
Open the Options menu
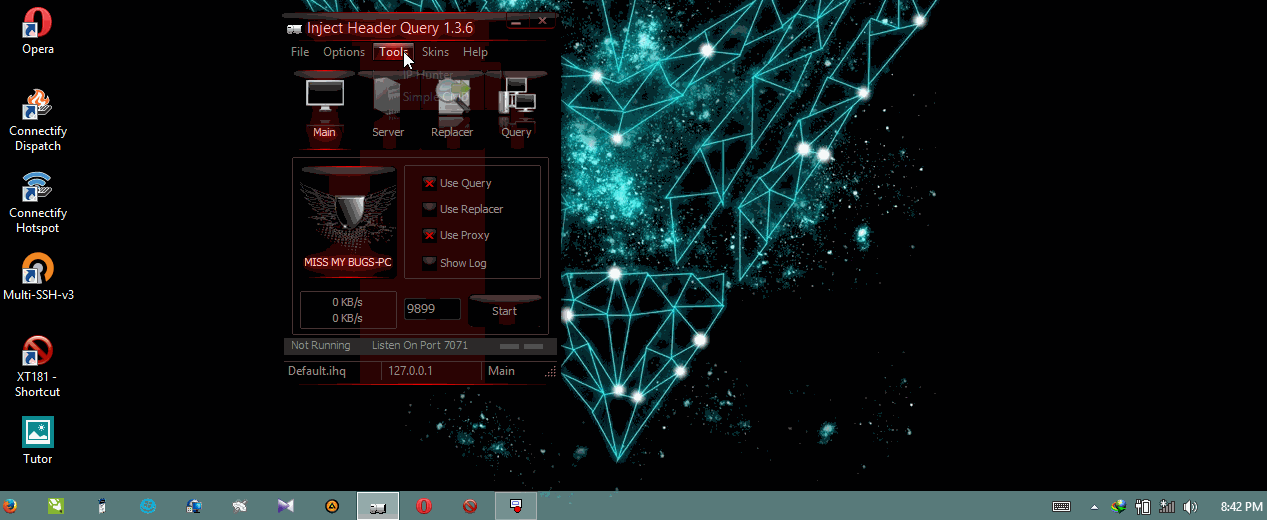[344, 52]
